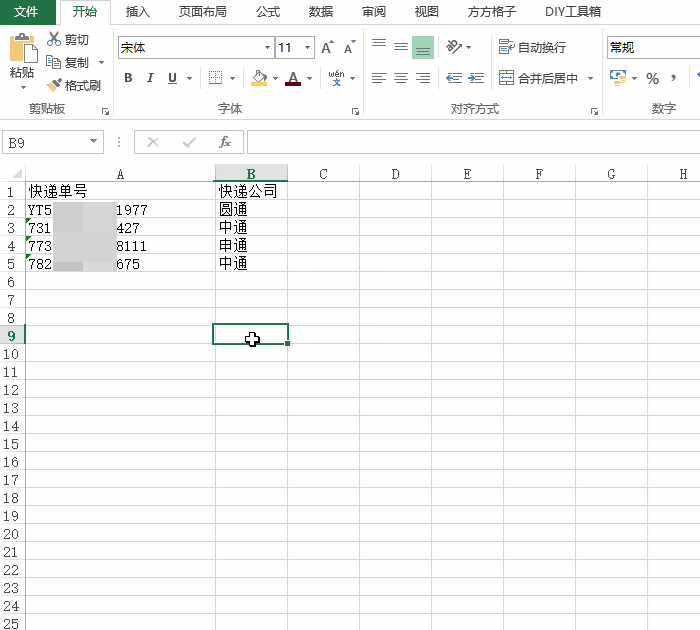
Task: Switch to the 数据 Data tab
Action: 321,12
